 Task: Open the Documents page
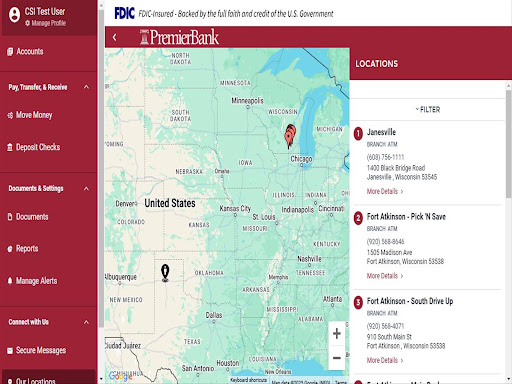28,217
